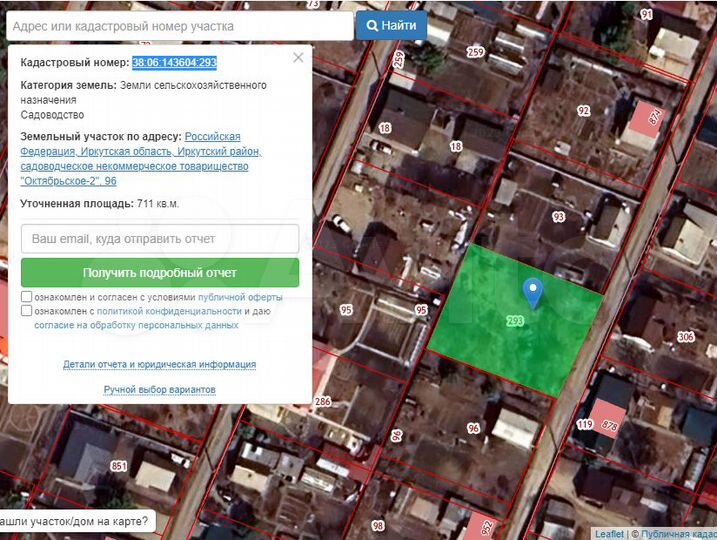Open the публичной оферты link
The width and height of the screenshot is (717, 540).
click(240, 297)
